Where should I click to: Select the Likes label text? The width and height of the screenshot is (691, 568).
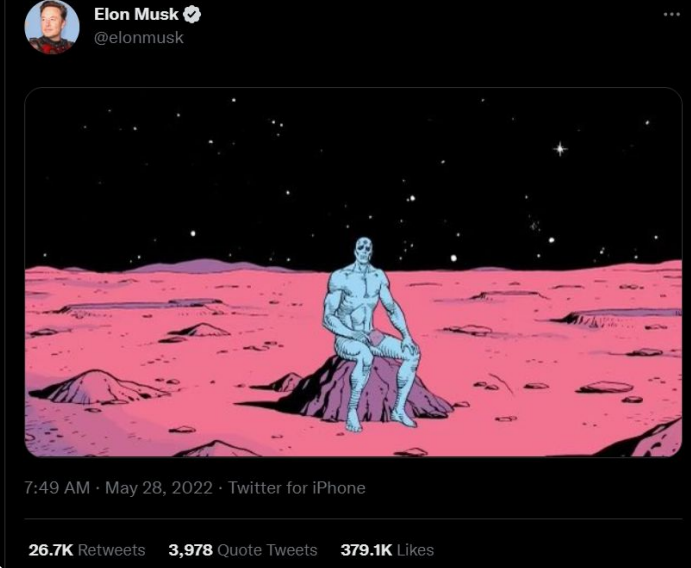click(x=415, y=550)
